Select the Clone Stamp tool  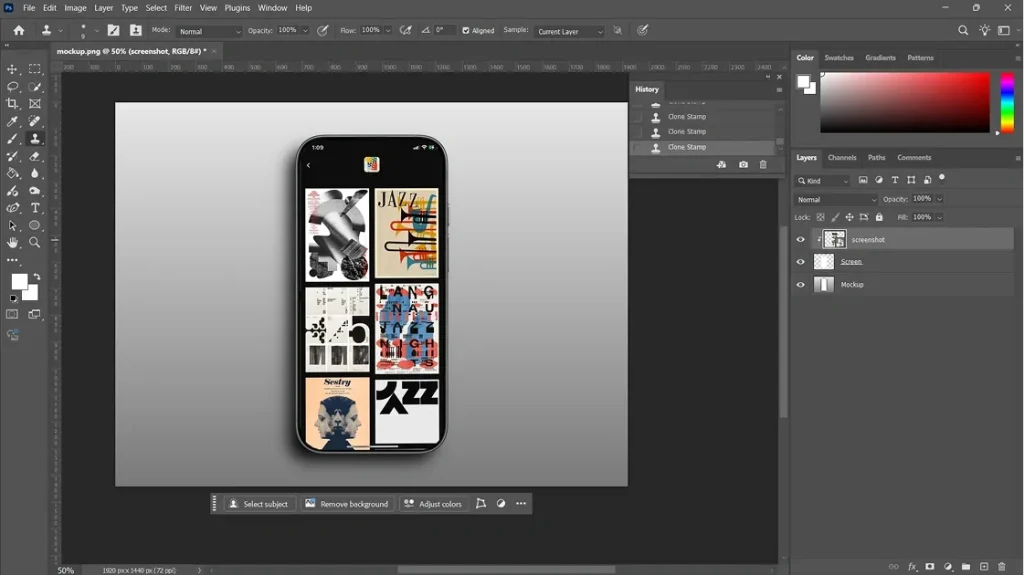click(35, 139)
